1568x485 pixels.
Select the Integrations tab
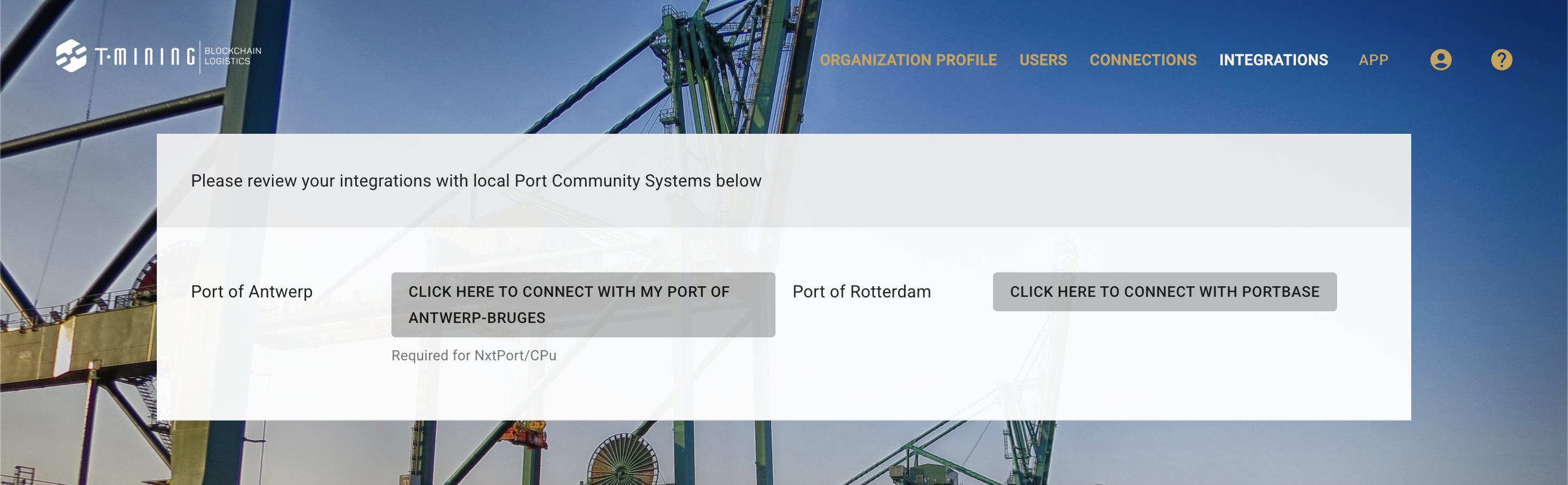(x=1273, y=60)
